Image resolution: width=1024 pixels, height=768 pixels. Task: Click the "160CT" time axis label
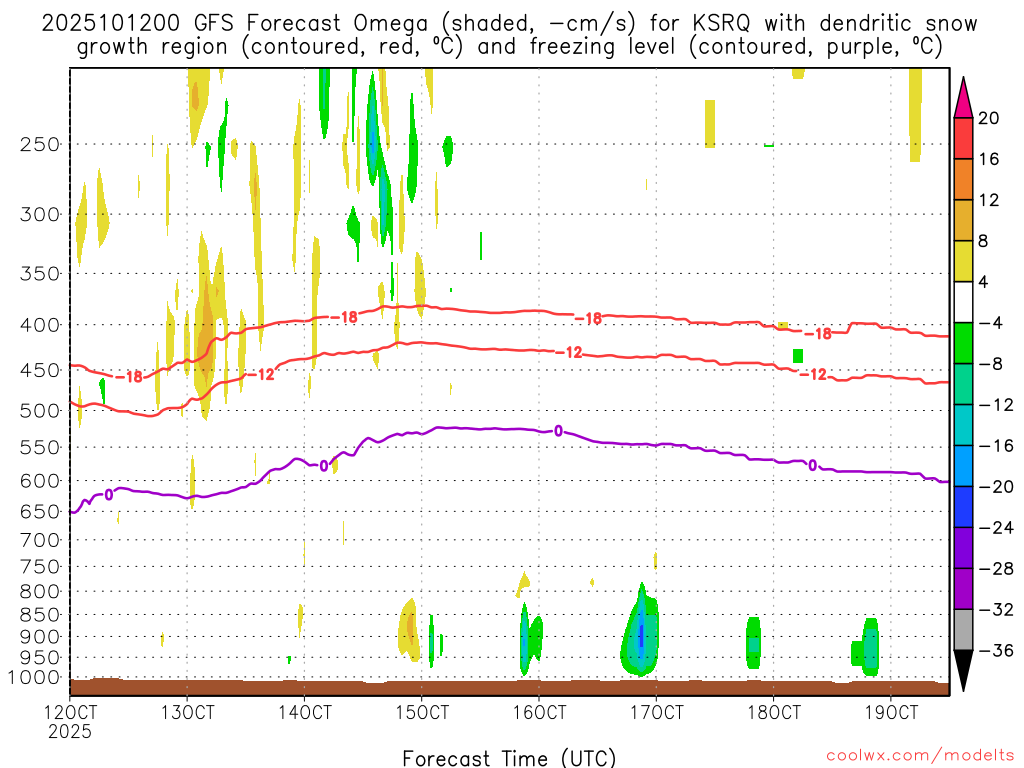pos(539,712)
